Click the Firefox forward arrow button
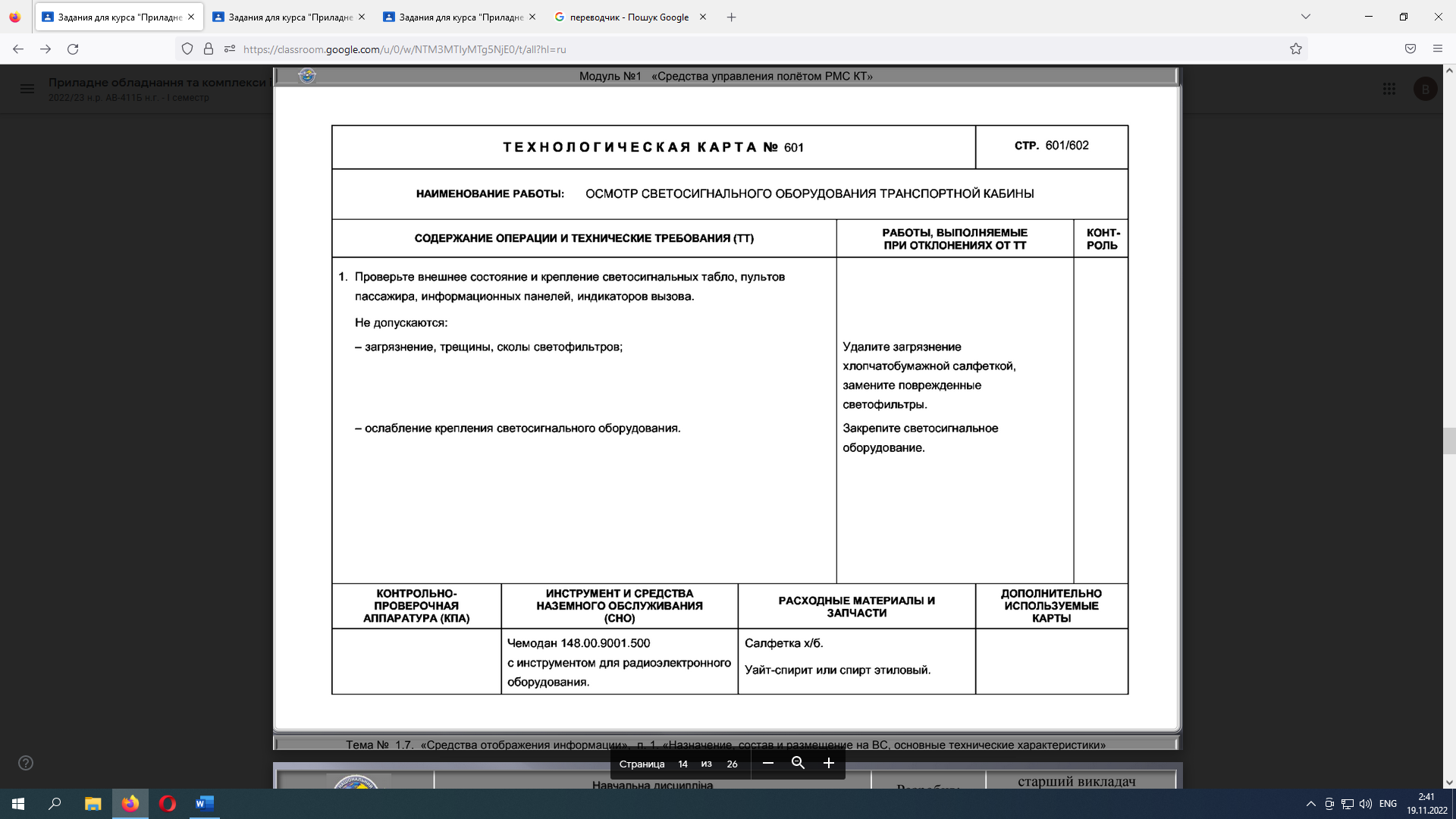Screen dimensions: 1456x819 45,49
